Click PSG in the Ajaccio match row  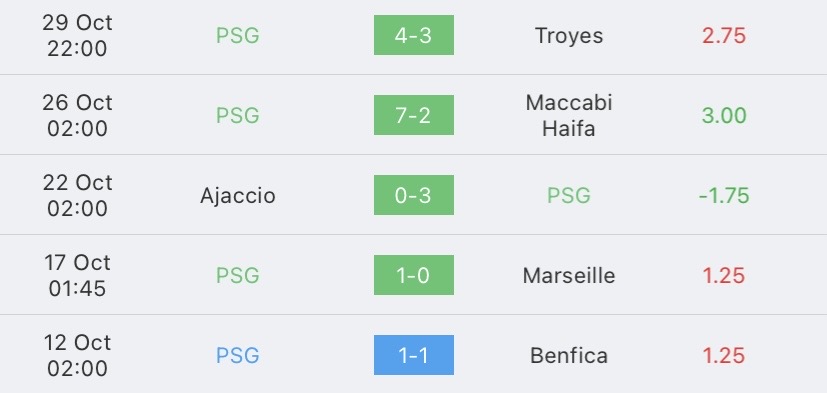[569, 196]
